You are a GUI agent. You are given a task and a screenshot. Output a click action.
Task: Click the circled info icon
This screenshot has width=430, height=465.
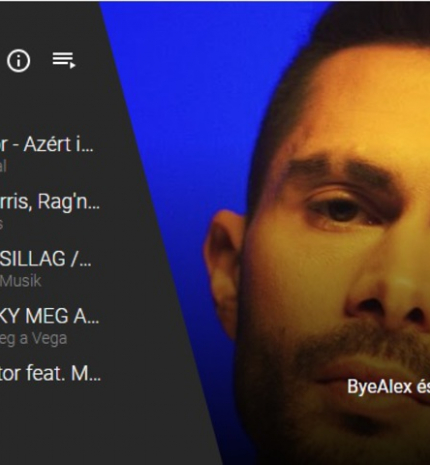[x=19, y=61]
